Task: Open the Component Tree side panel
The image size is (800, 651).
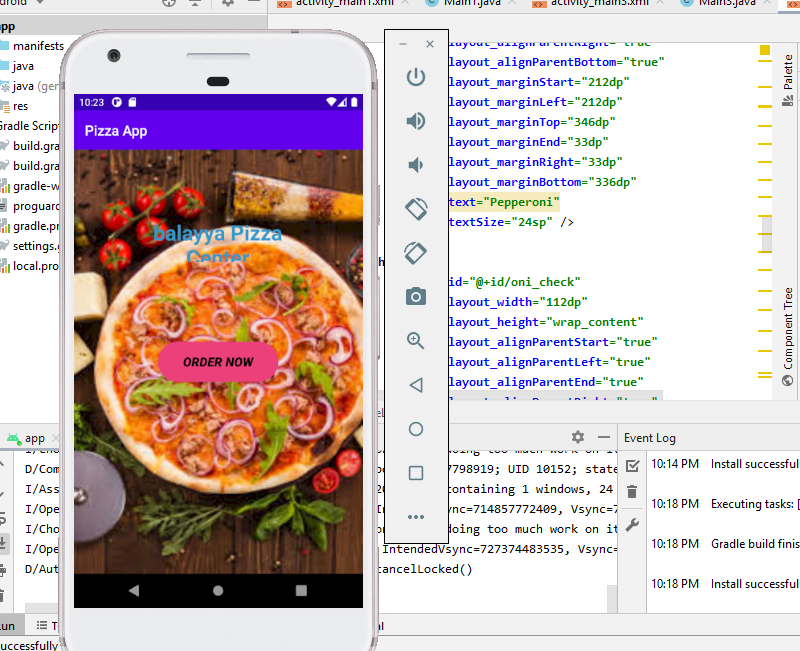Action: [x=788, y=336]
